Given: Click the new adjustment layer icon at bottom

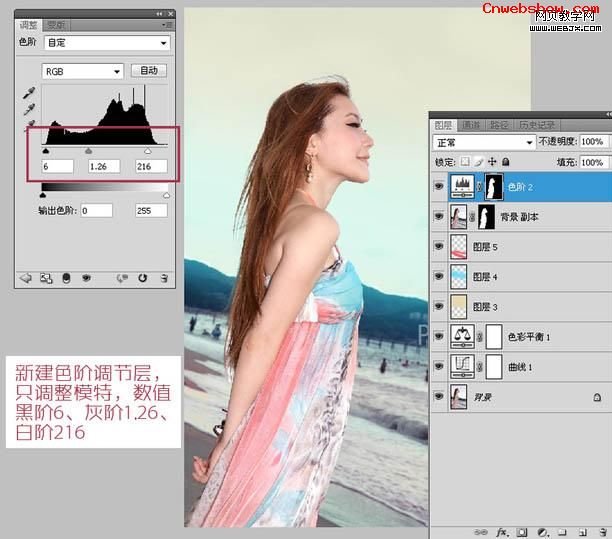Looking at the screenshot, I should pos(543,532).
